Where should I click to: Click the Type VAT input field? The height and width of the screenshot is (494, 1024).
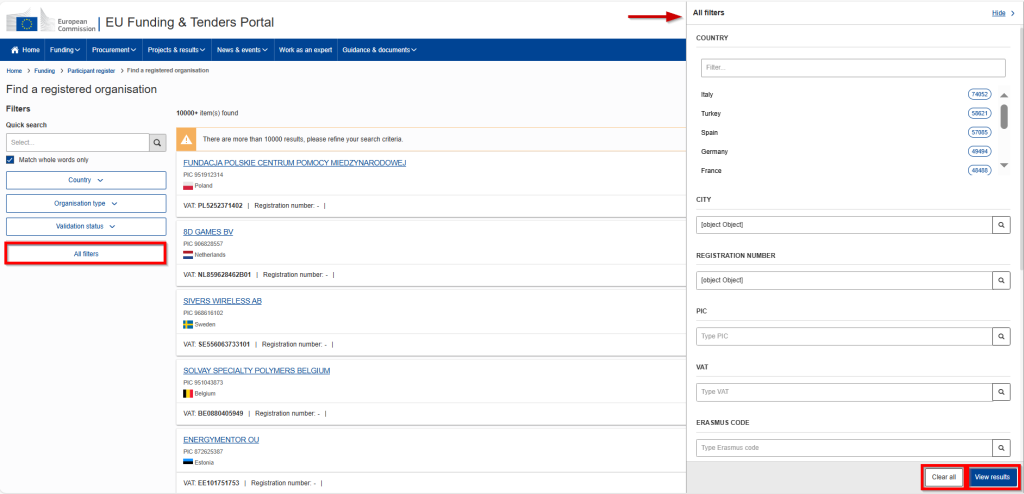[844, 392]
